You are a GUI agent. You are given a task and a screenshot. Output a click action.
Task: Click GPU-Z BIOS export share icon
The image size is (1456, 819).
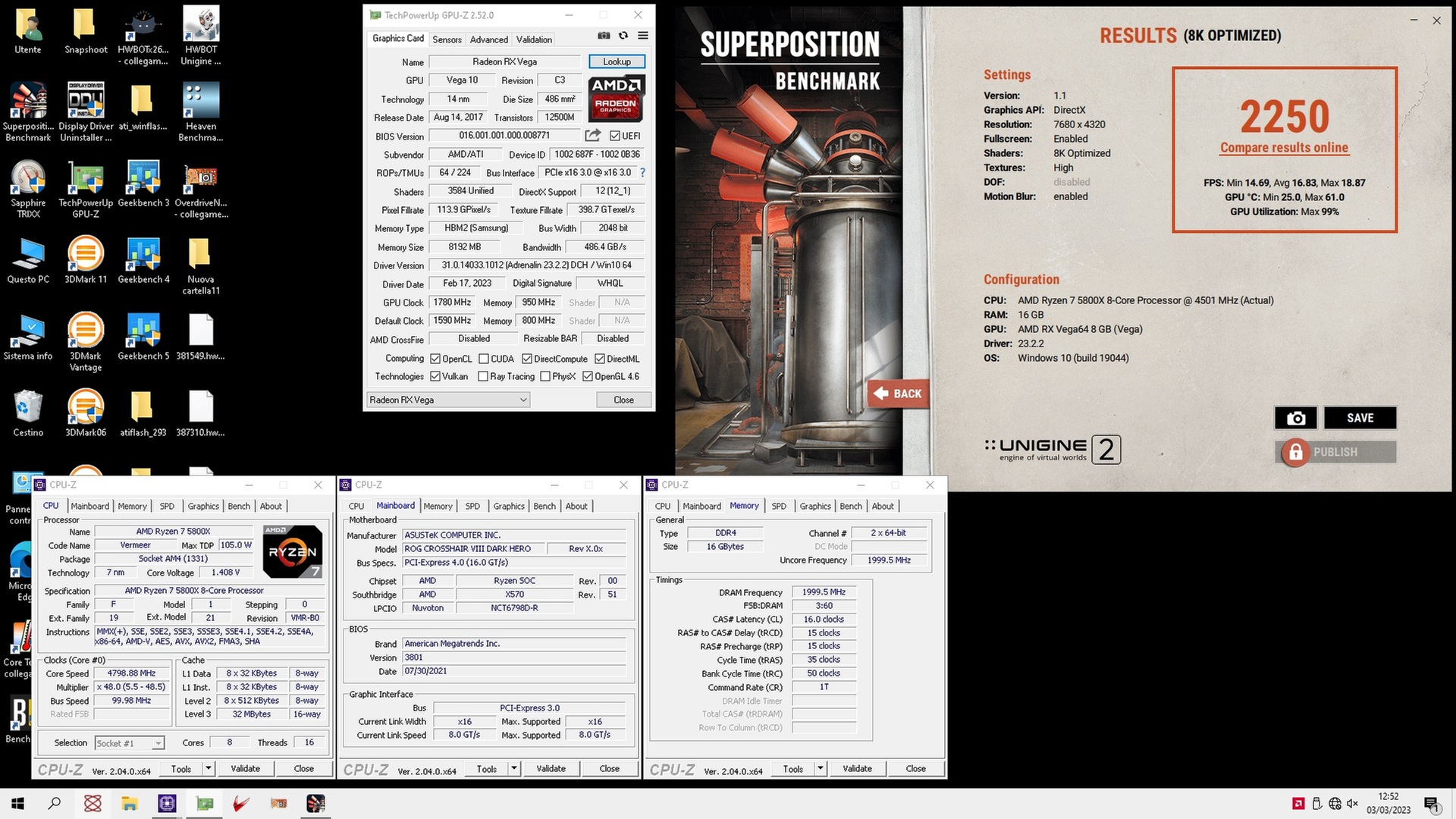tap(593, 135)
